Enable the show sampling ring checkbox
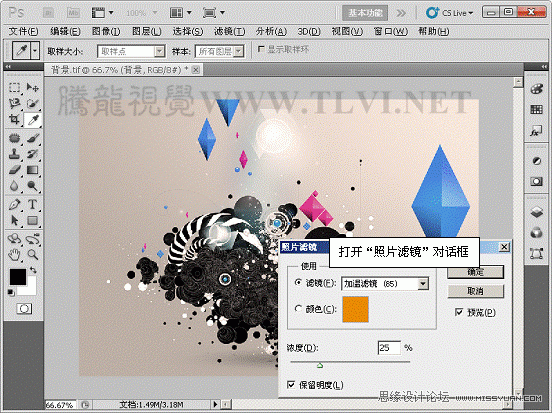 [261, 49]
